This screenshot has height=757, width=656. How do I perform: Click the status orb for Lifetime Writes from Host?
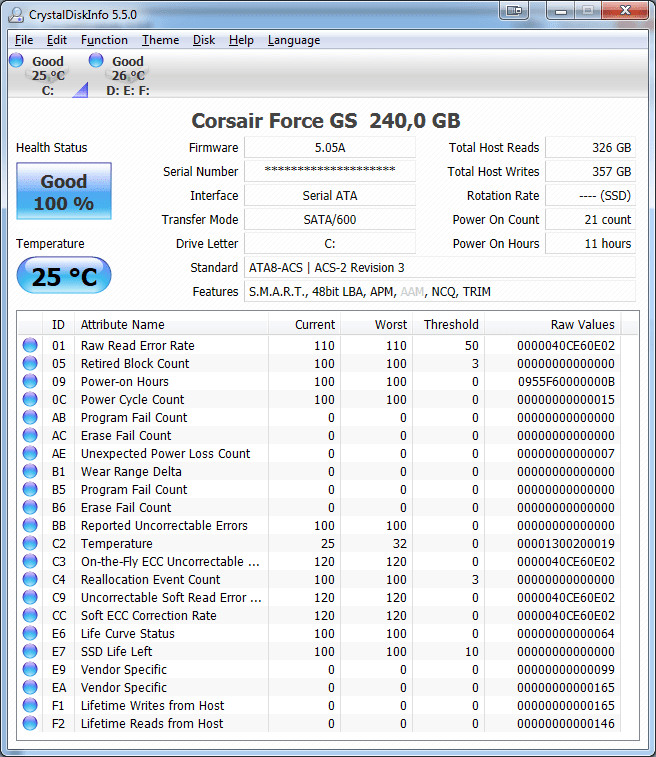point(30,705)
